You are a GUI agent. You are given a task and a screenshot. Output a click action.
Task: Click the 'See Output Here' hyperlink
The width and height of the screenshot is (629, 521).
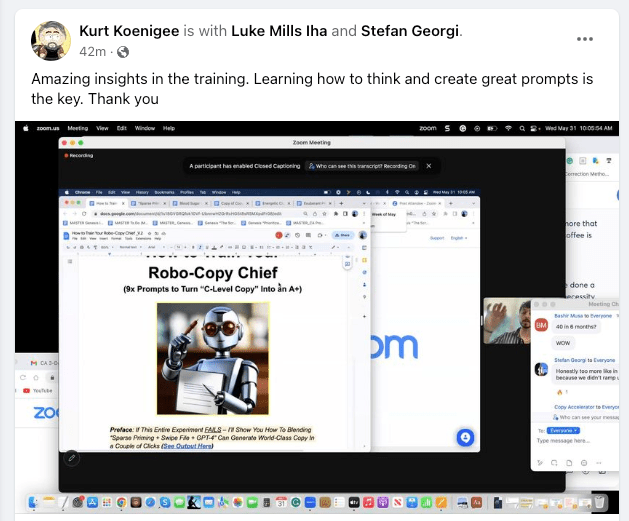[190, 446]
